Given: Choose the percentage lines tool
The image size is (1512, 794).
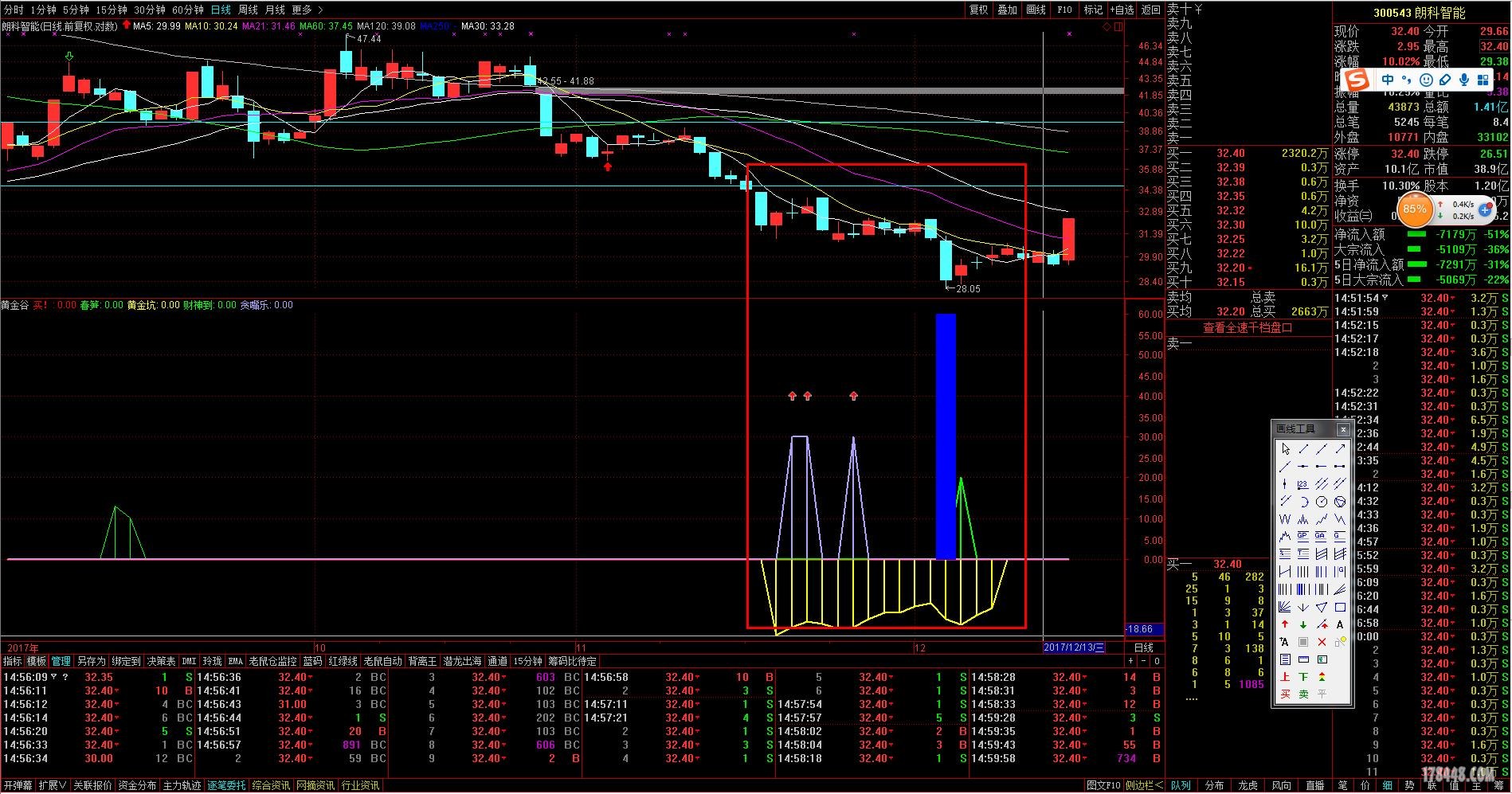Looking at the screenshot, I should coord(1285,553).
